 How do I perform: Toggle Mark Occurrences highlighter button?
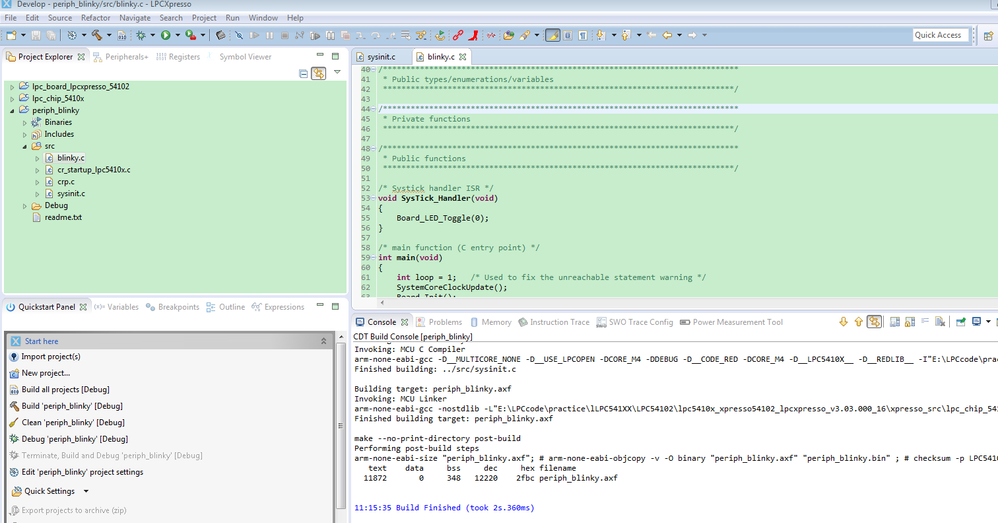pos(552,35)
